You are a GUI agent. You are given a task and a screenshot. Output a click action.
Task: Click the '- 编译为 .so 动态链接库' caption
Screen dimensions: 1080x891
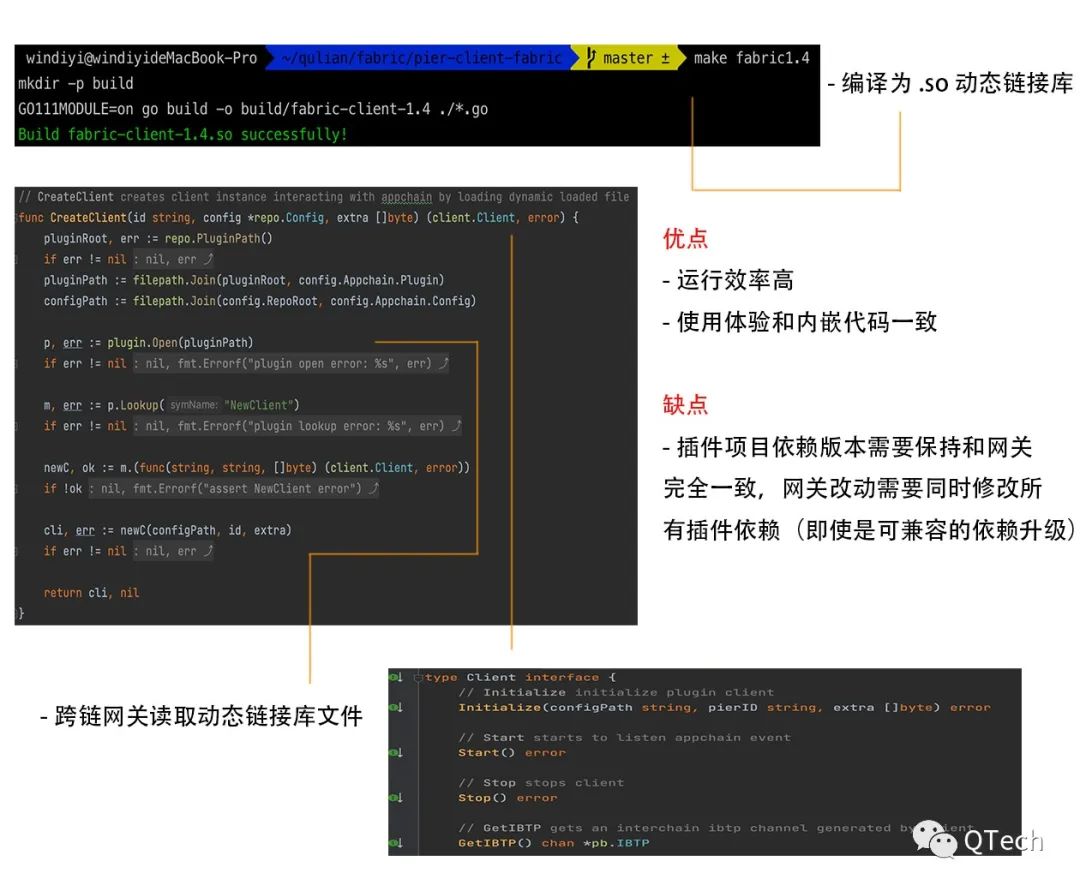[x=950, y=83]
